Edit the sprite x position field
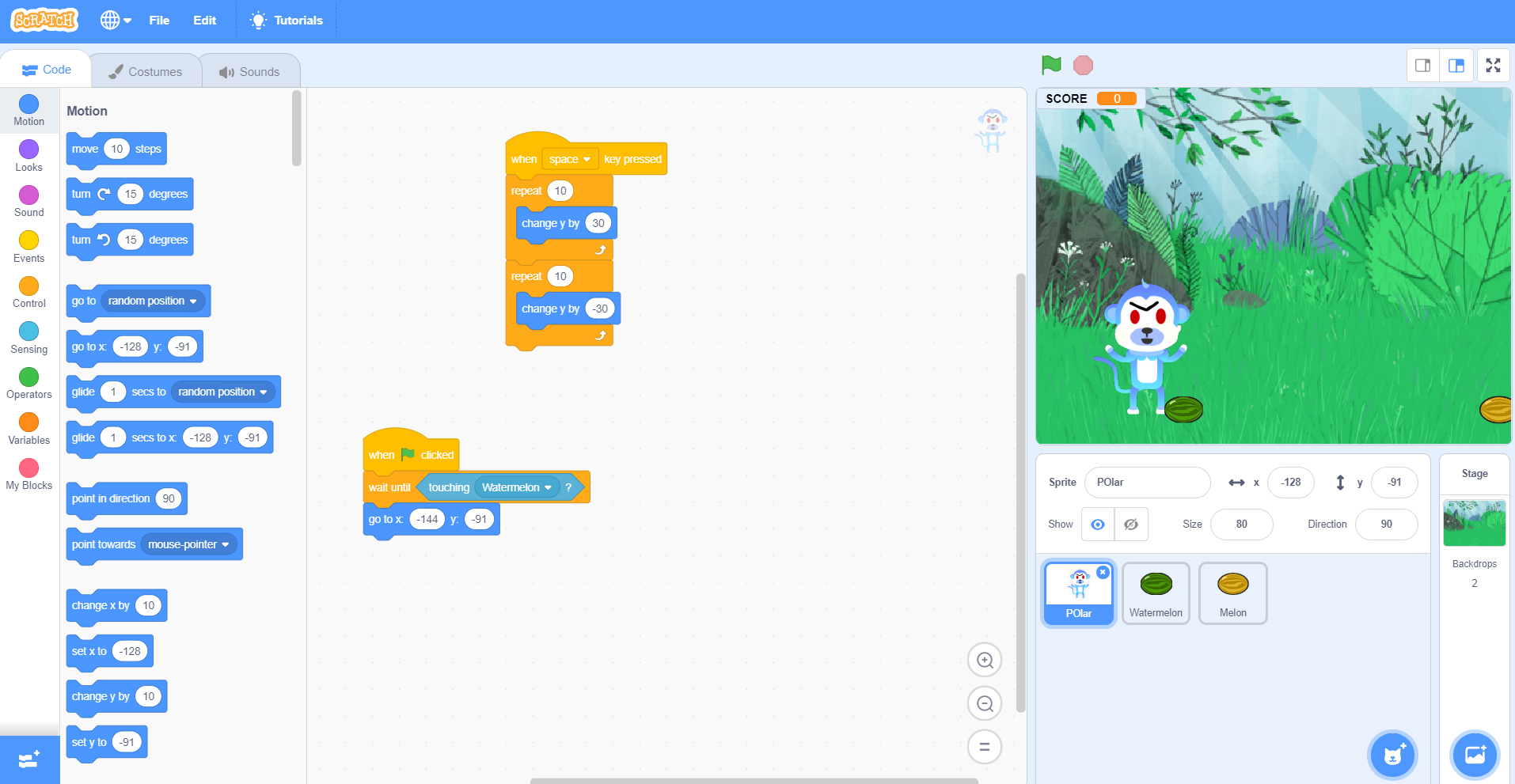 point(1290,482)
